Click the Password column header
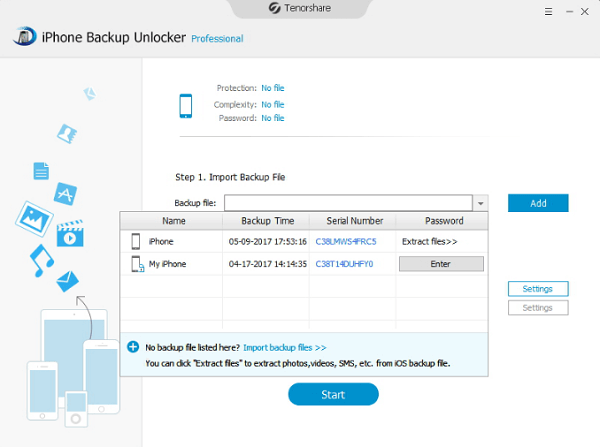This screenshot has height=447, width=600. coord(442,221)
